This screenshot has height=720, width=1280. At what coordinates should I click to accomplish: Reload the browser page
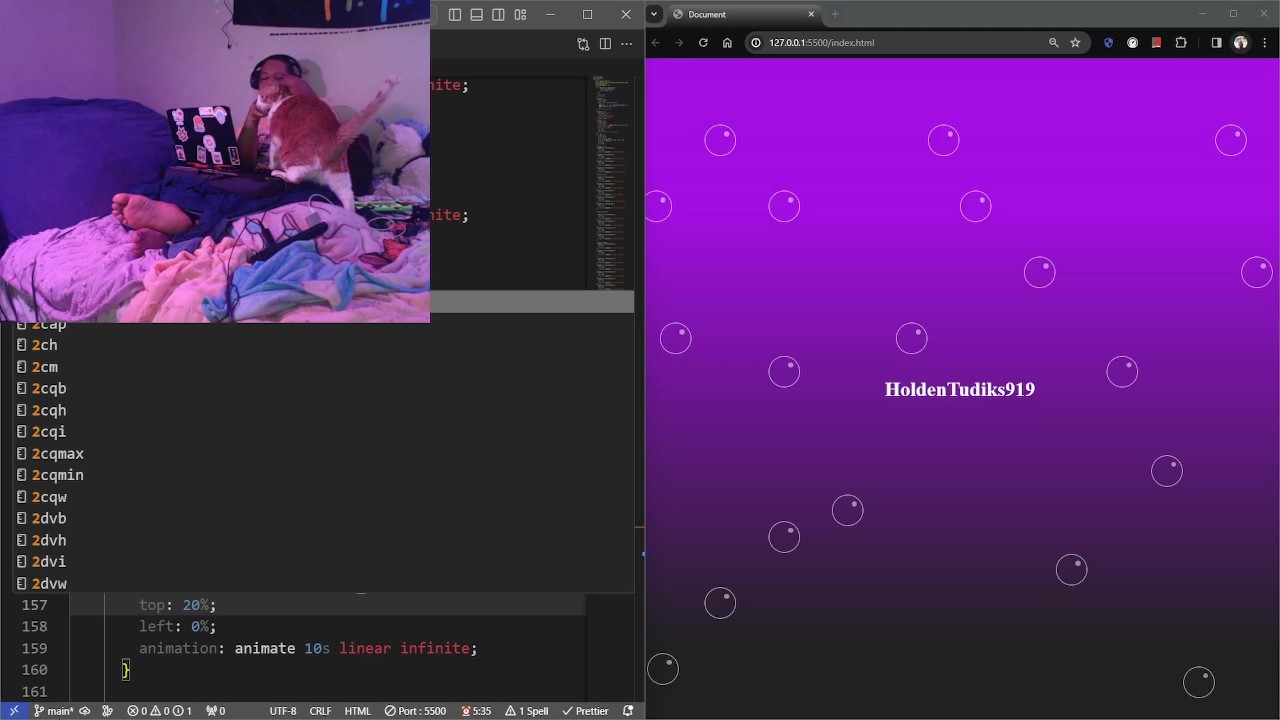tap(703, 43)
